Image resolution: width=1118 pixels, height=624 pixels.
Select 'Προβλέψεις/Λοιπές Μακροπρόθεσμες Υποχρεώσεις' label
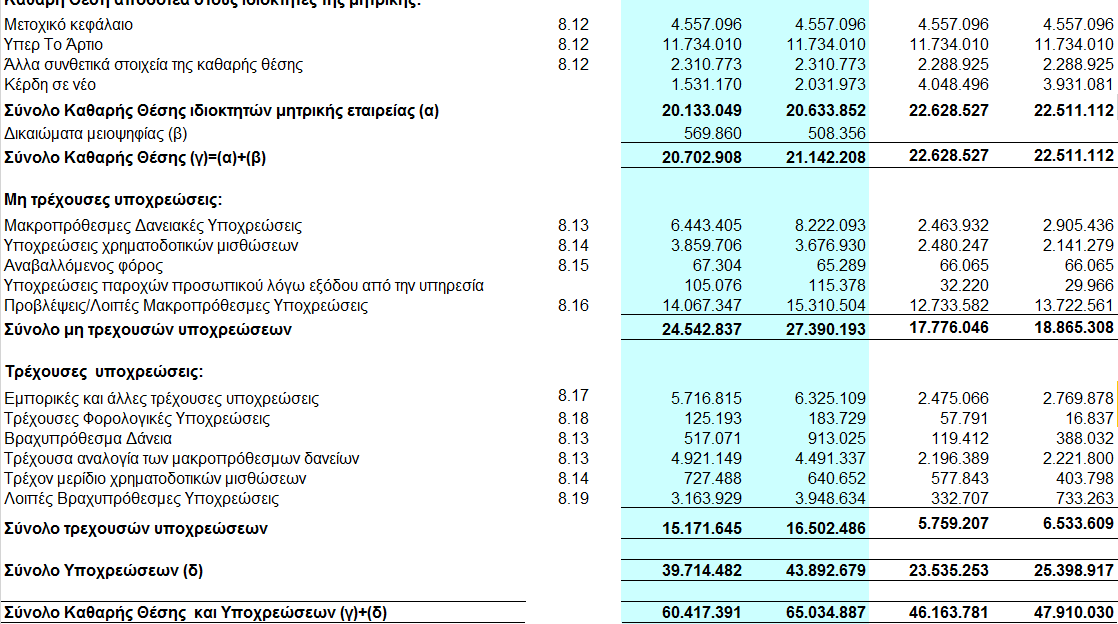[186, 306]
